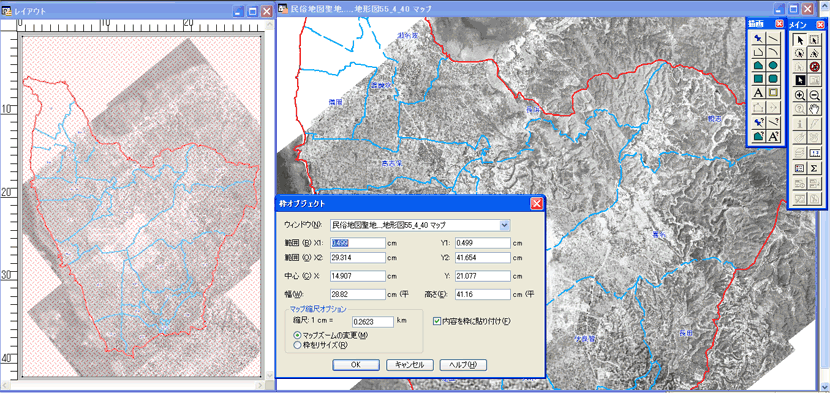Image resolution: width=830 pixels, height=393 pixels.
Task: Click the layout window horizontal scrollbar
Action: (132, 385)
